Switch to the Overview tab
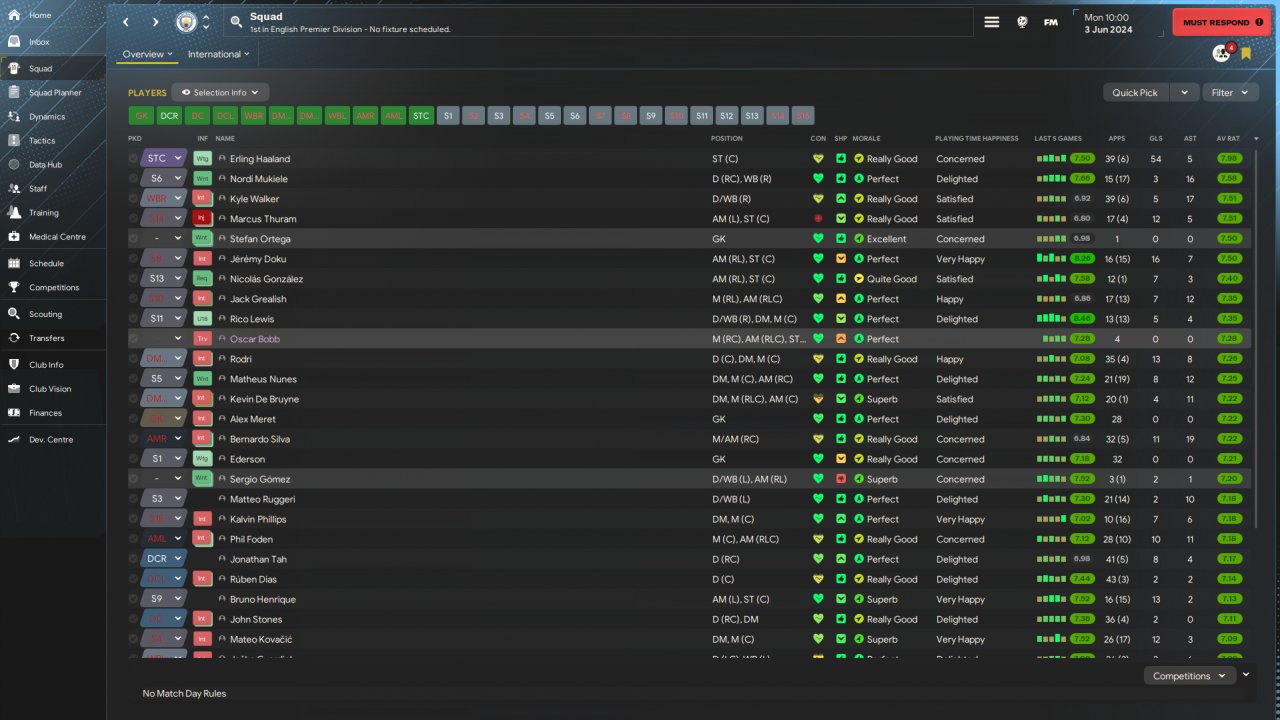 147,54
